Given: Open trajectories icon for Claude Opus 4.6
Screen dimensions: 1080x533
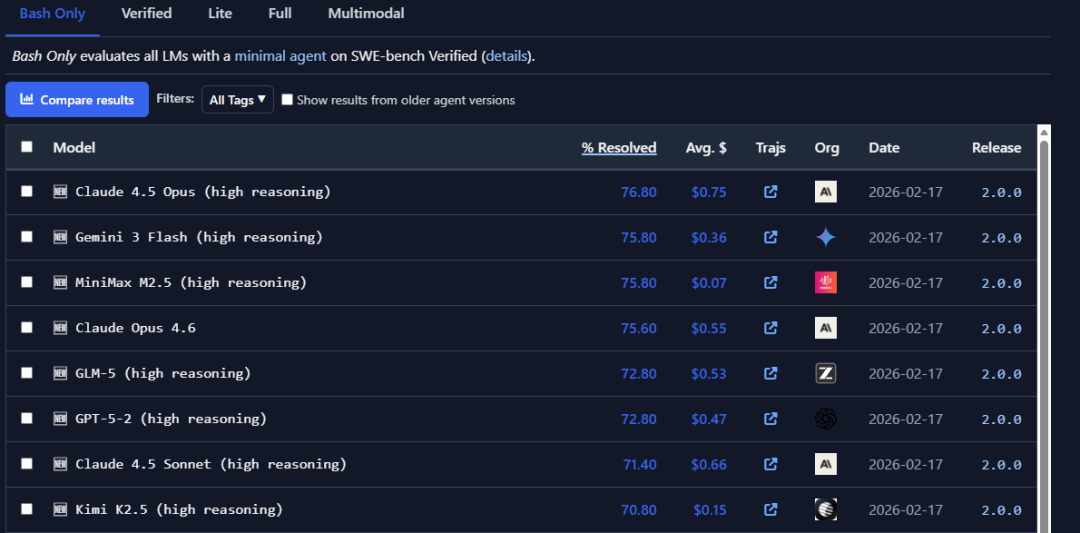Looking at the screenshot, I should [x=770, y=328].
